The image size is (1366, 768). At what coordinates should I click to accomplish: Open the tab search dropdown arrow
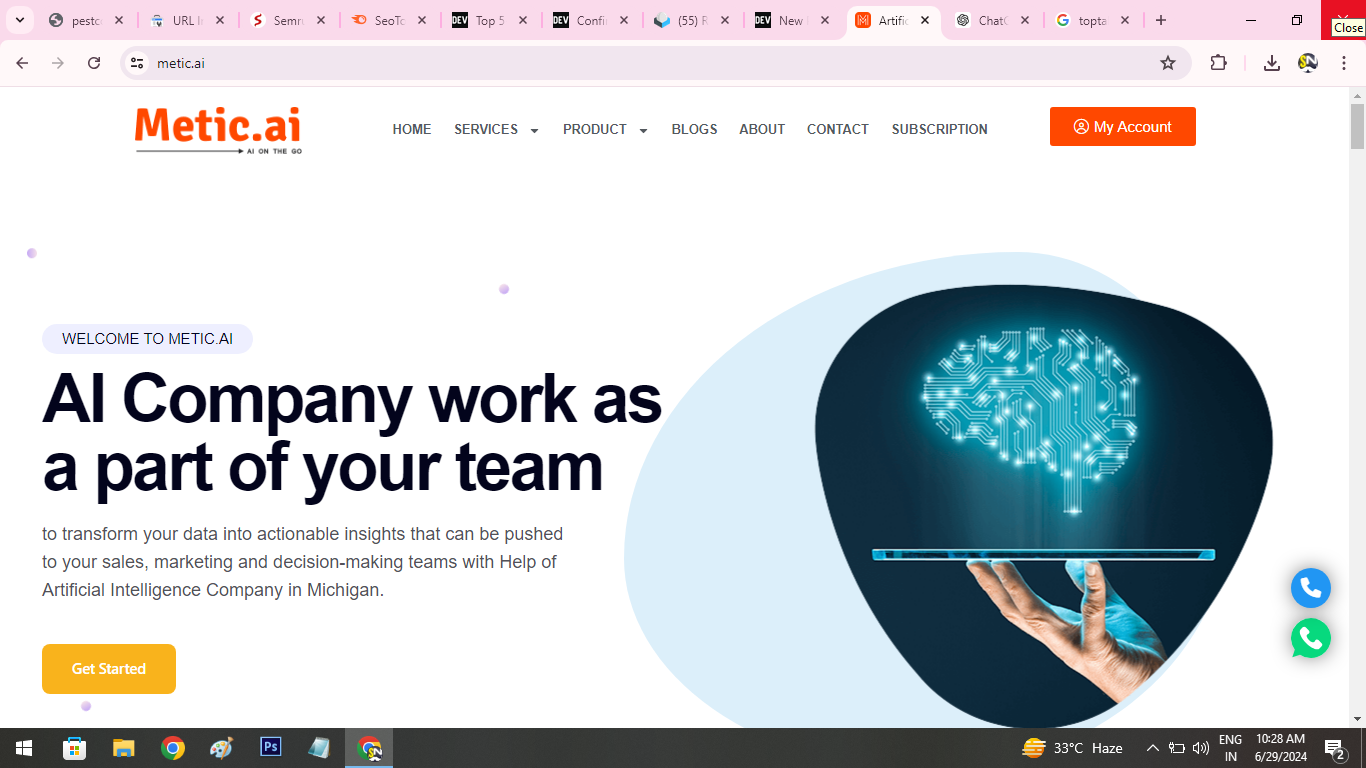[20, 20]
